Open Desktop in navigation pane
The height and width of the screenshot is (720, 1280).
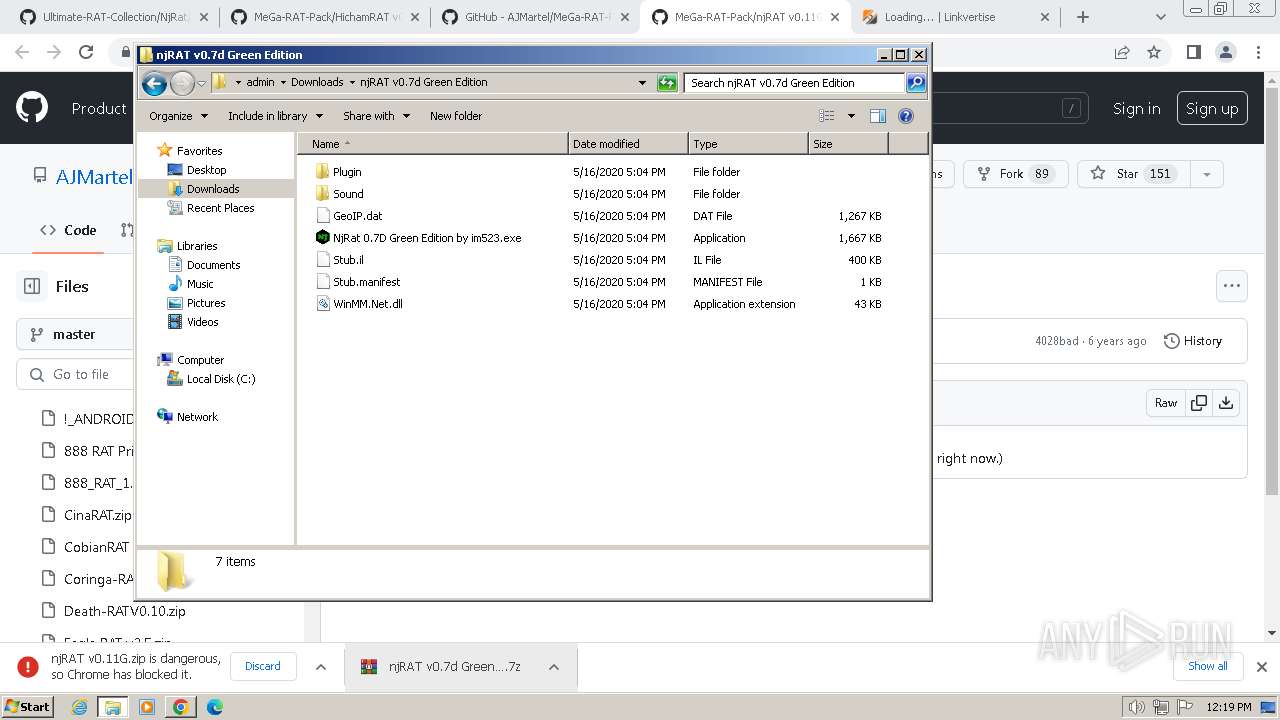(x=206, y=170)
